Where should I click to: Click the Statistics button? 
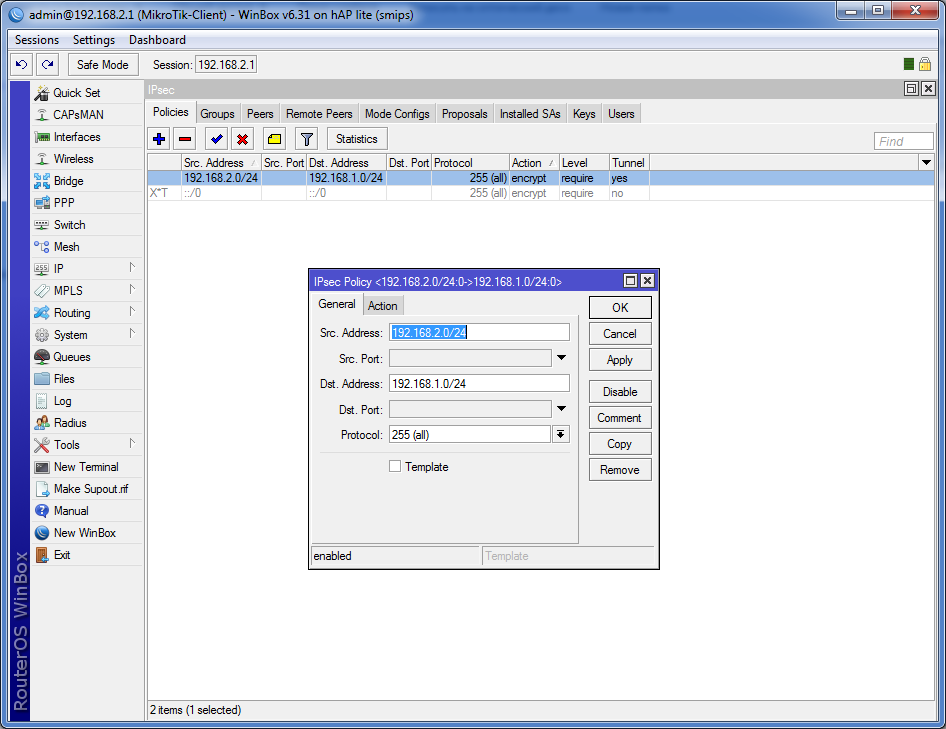pos(357,139)
